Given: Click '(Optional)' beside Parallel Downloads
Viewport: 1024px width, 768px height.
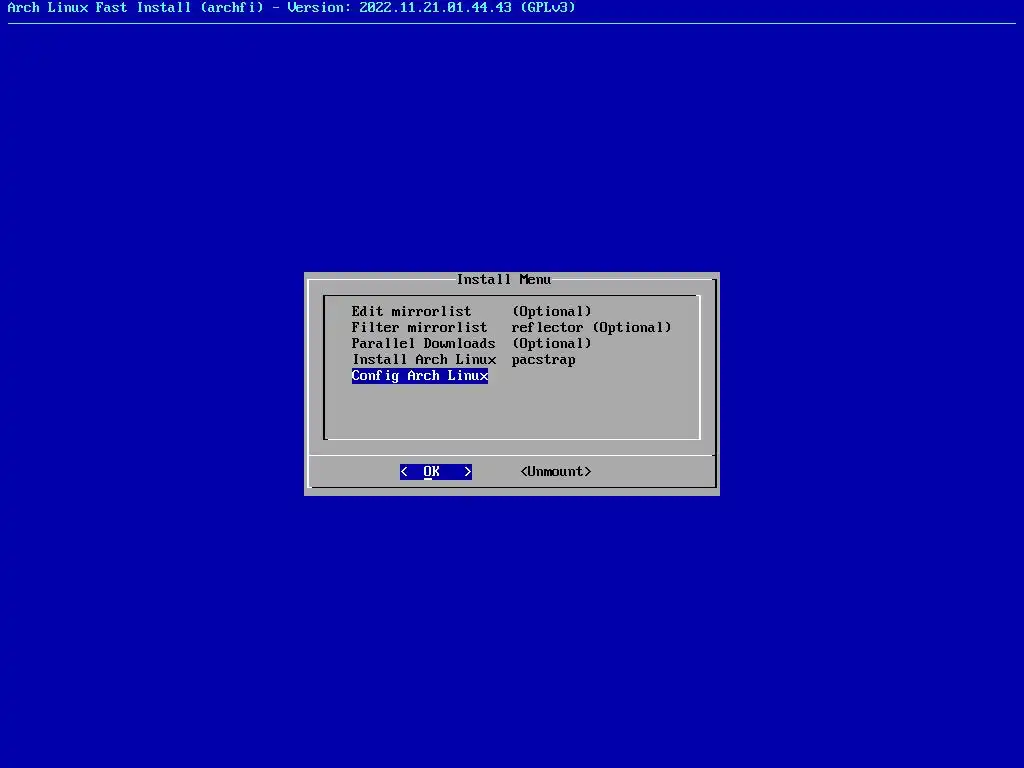Looking at the screenshot, I should (x=552, y=344).
